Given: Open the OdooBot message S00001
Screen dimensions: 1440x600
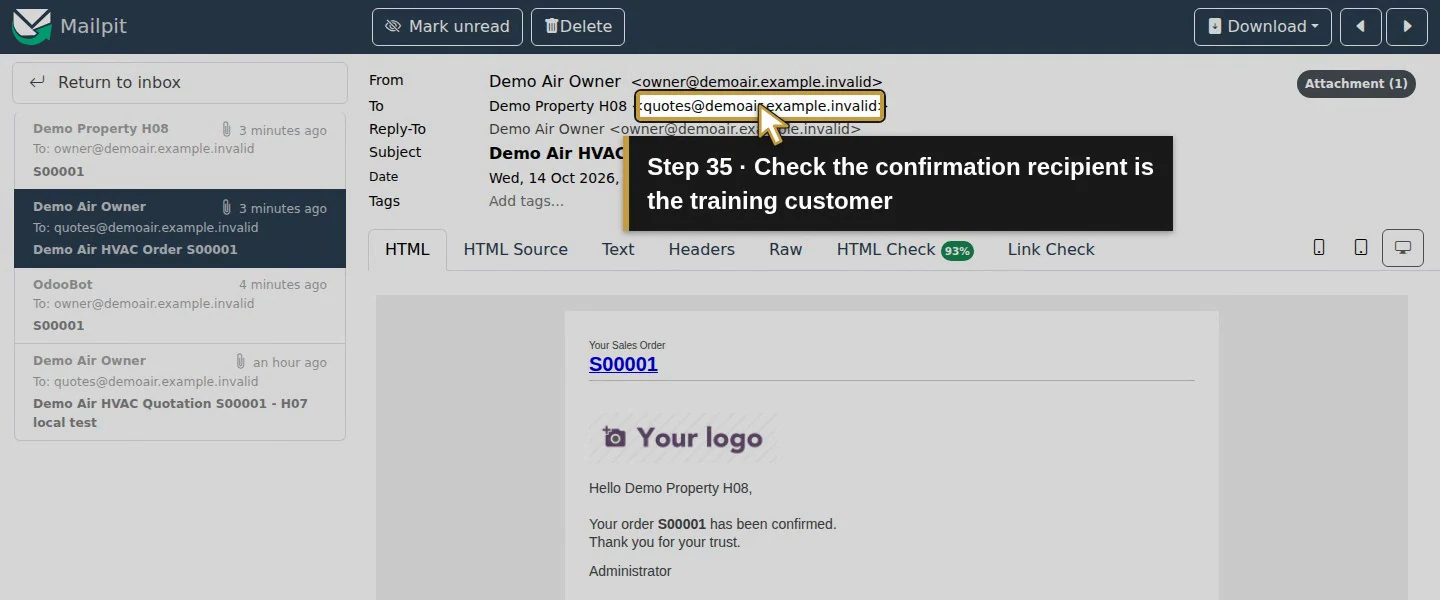Looking at the screenshot, I should [180, 305].
